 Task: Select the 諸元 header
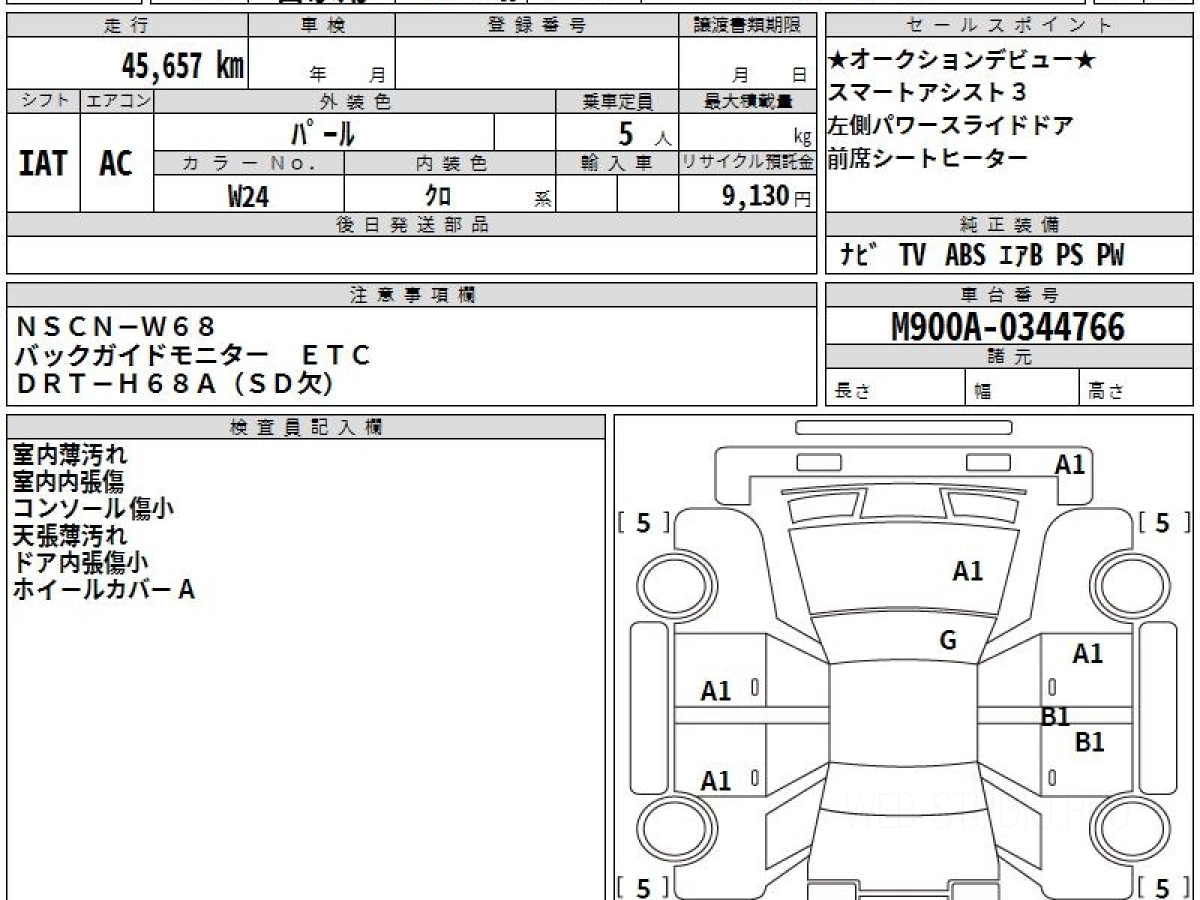point(1009,357)
